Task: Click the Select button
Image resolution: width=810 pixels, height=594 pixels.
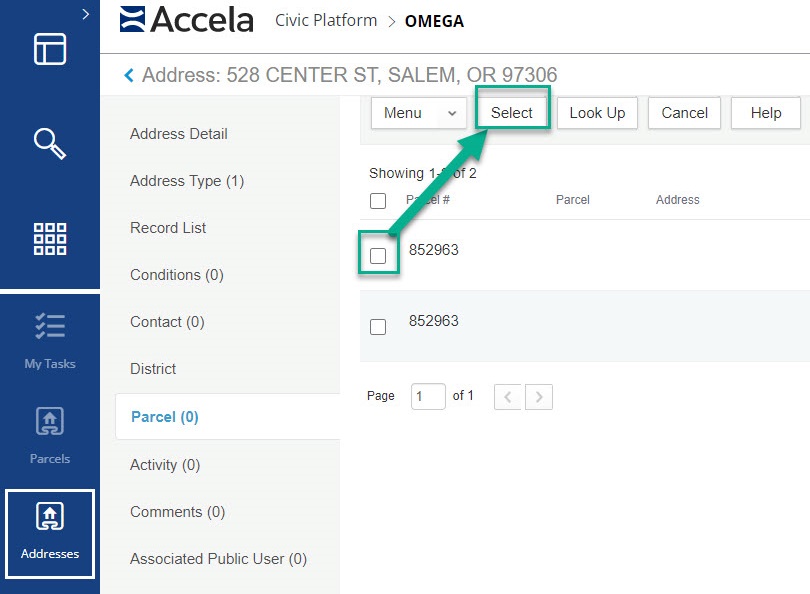Action: point(512,113)
